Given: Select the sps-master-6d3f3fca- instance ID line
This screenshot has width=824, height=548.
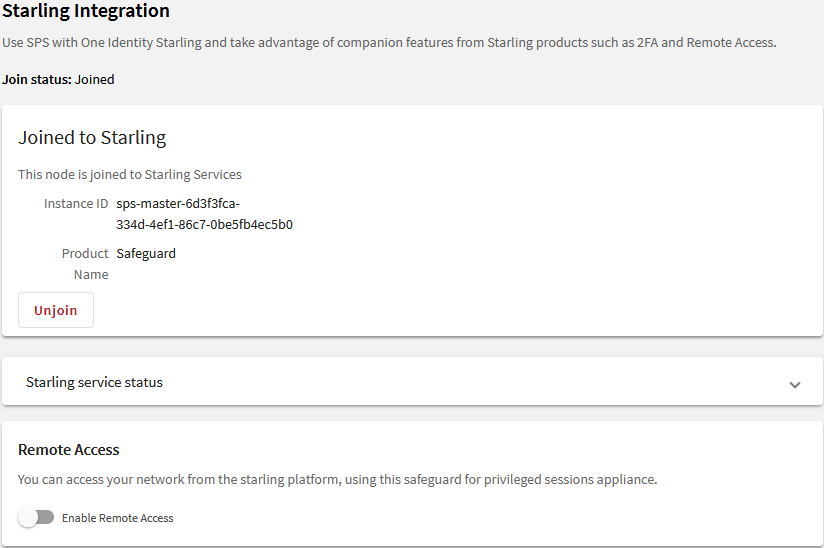Looking at the screenshot, I should [178, 203].
